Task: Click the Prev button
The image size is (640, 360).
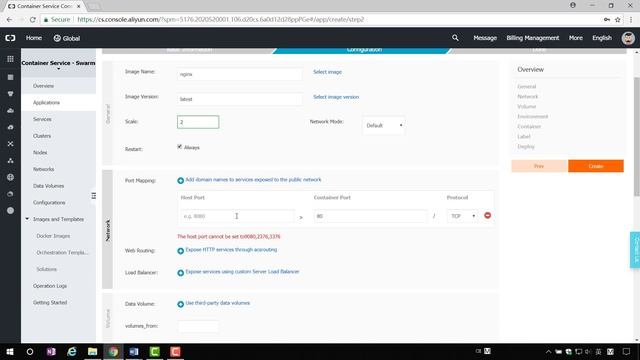Action: (539, 166)
